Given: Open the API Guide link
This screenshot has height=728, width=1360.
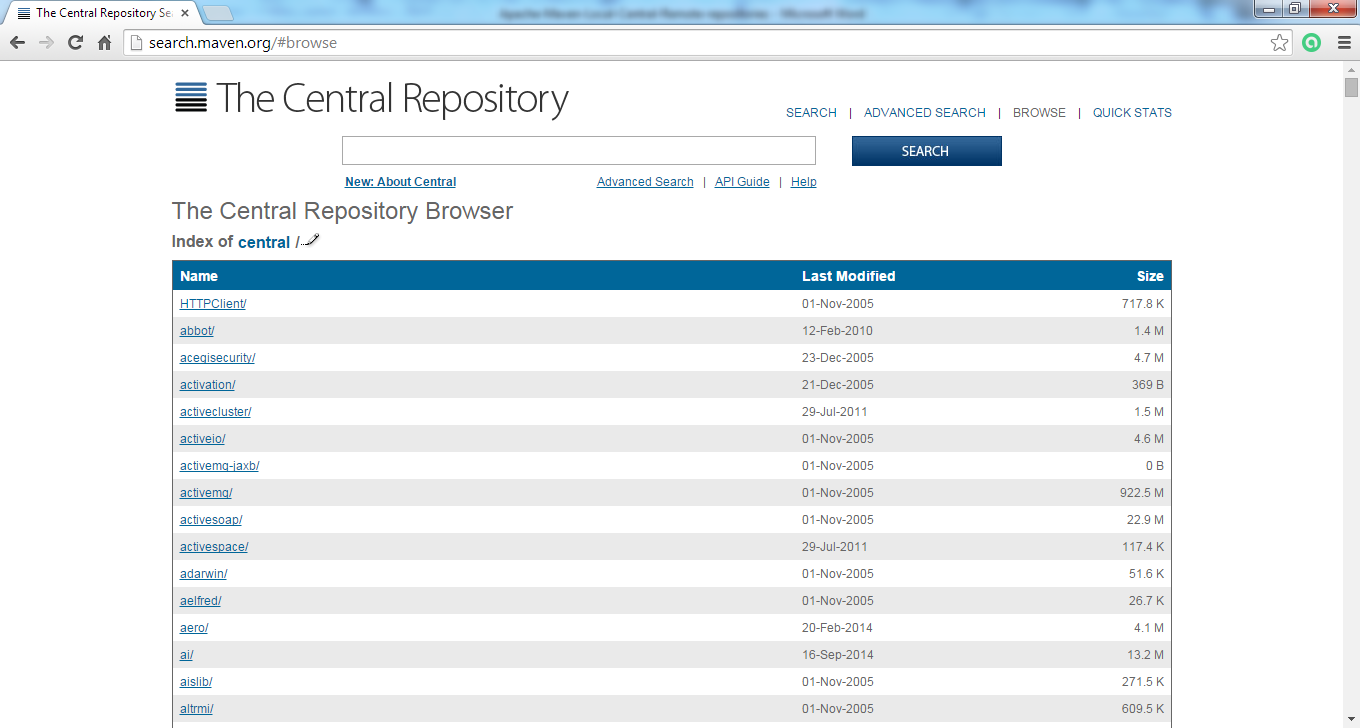Looking at the screenshot, I should point(742,182).
